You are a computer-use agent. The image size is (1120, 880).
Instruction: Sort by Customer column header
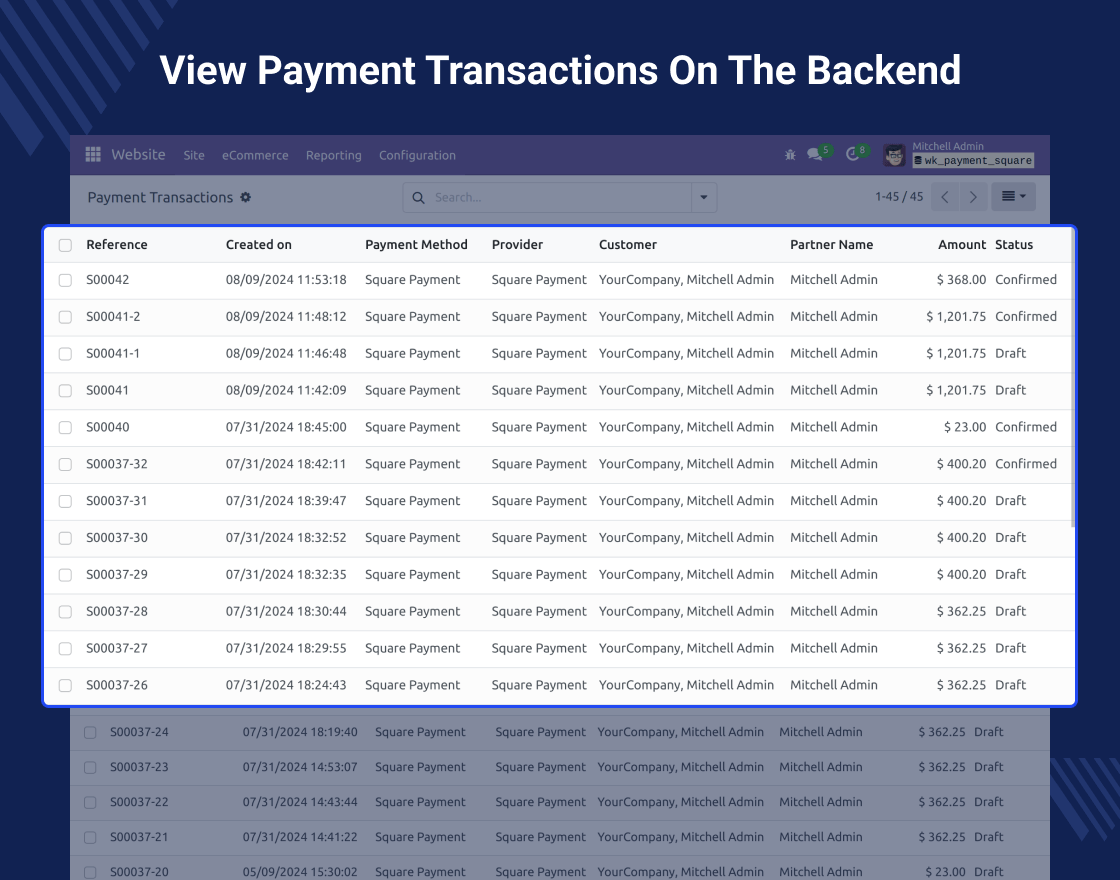tap(627, 244)
